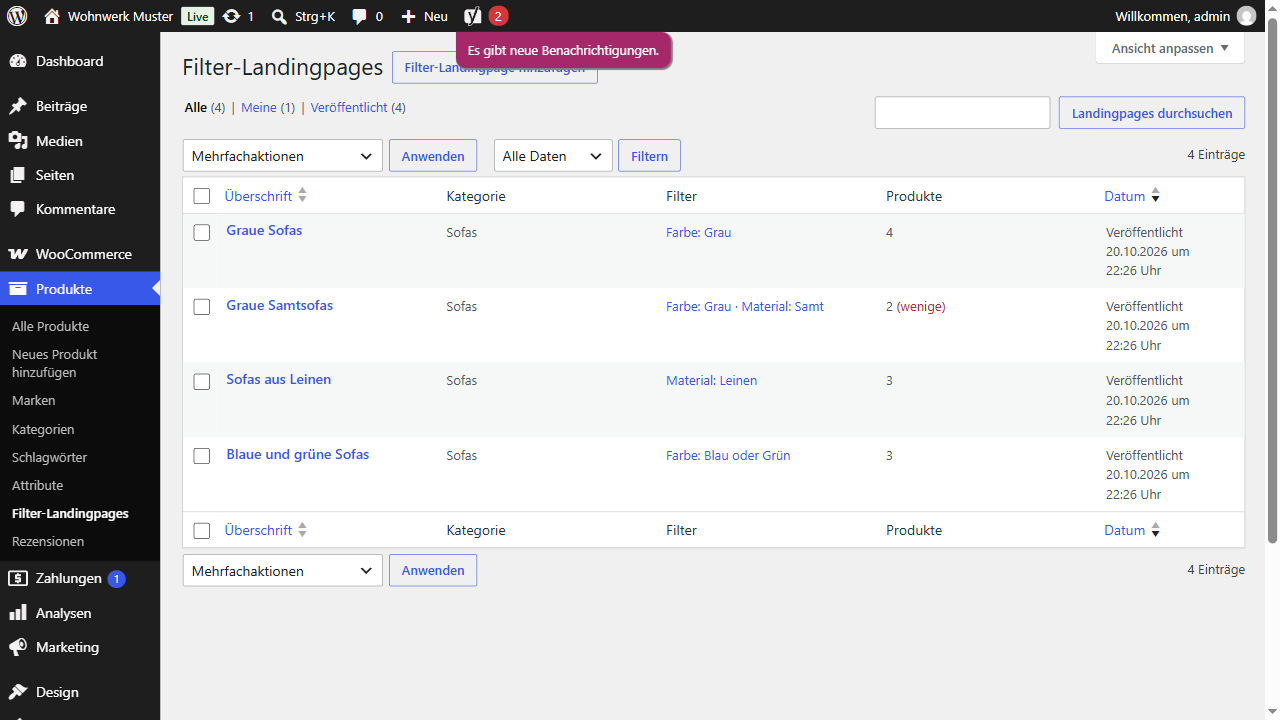The image size is (1280, 720).
Task: Click the Filtern button
Action: coord(649,156)
